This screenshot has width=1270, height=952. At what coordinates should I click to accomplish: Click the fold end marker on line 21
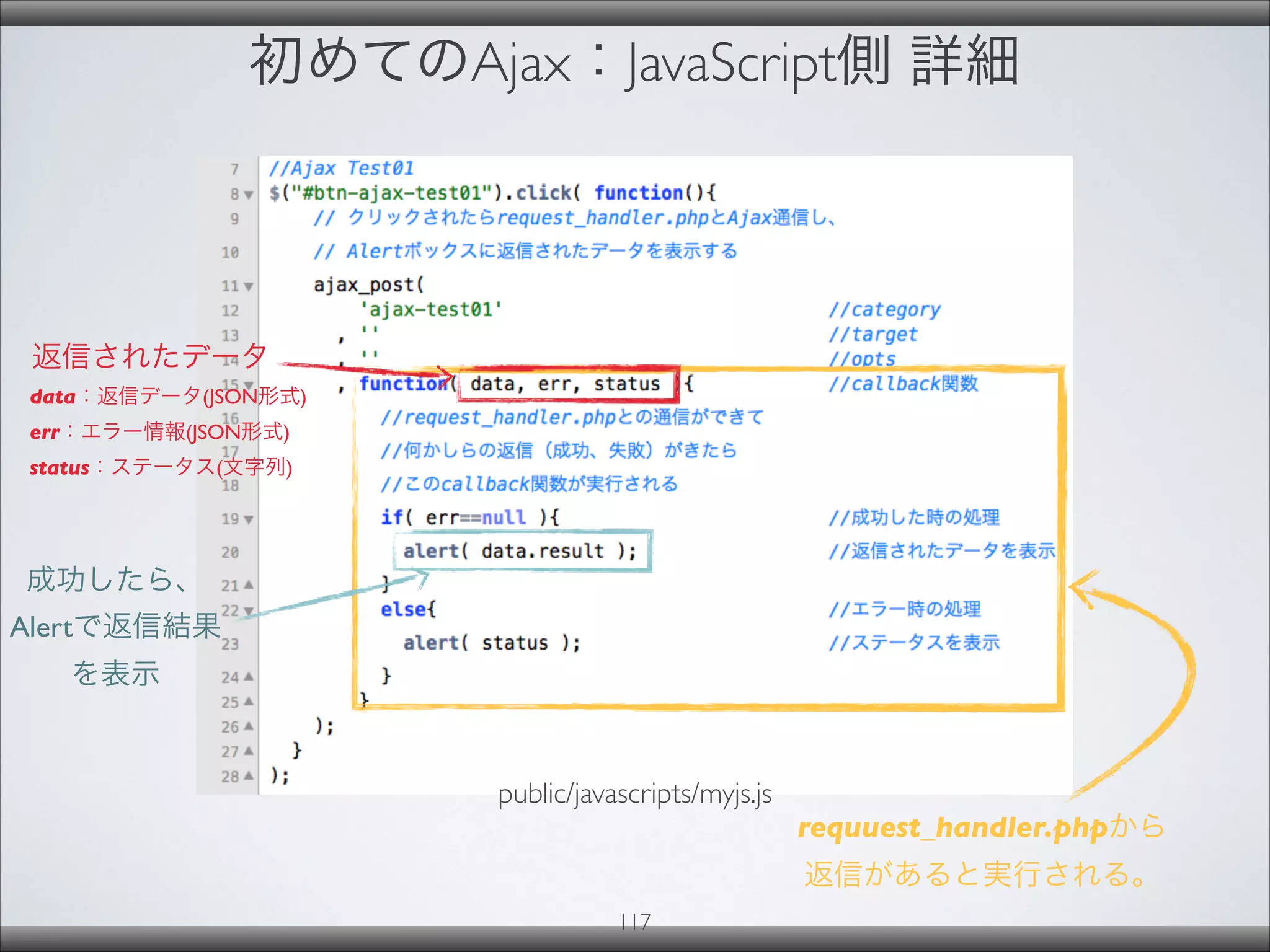(x=249, y=584)
